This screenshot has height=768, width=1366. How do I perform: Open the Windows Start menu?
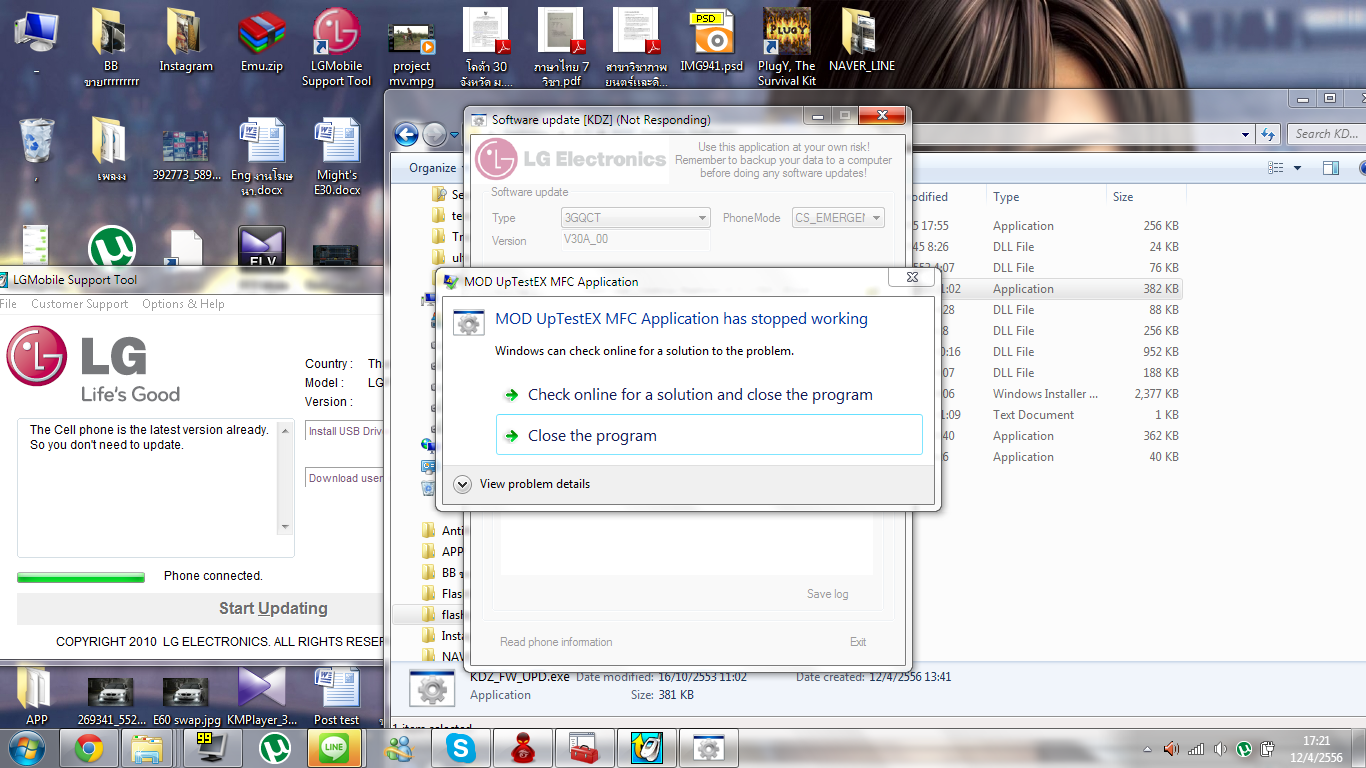25,747
